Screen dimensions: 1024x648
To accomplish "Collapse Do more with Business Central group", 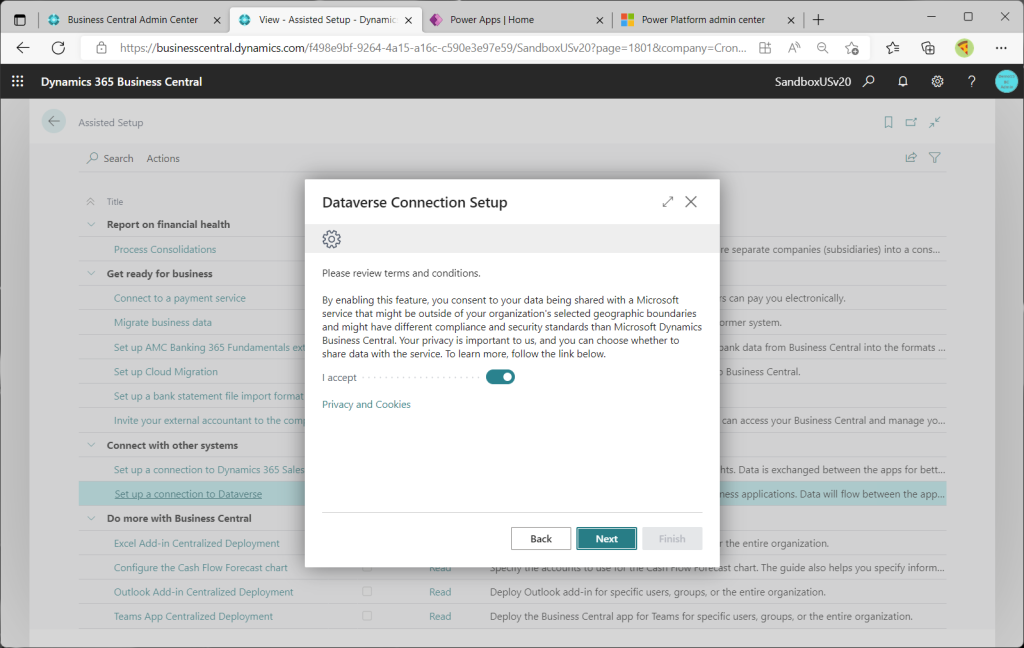I will click(x=91, y=518).
